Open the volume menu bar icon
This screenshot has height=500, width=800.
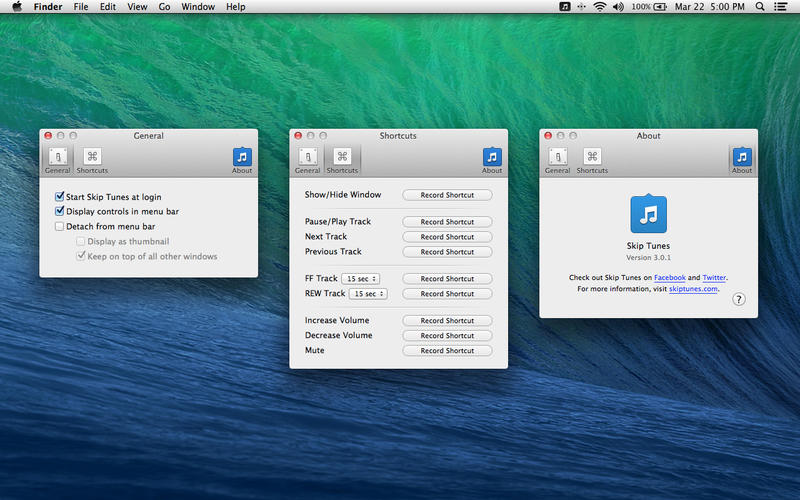coord(618,7)
